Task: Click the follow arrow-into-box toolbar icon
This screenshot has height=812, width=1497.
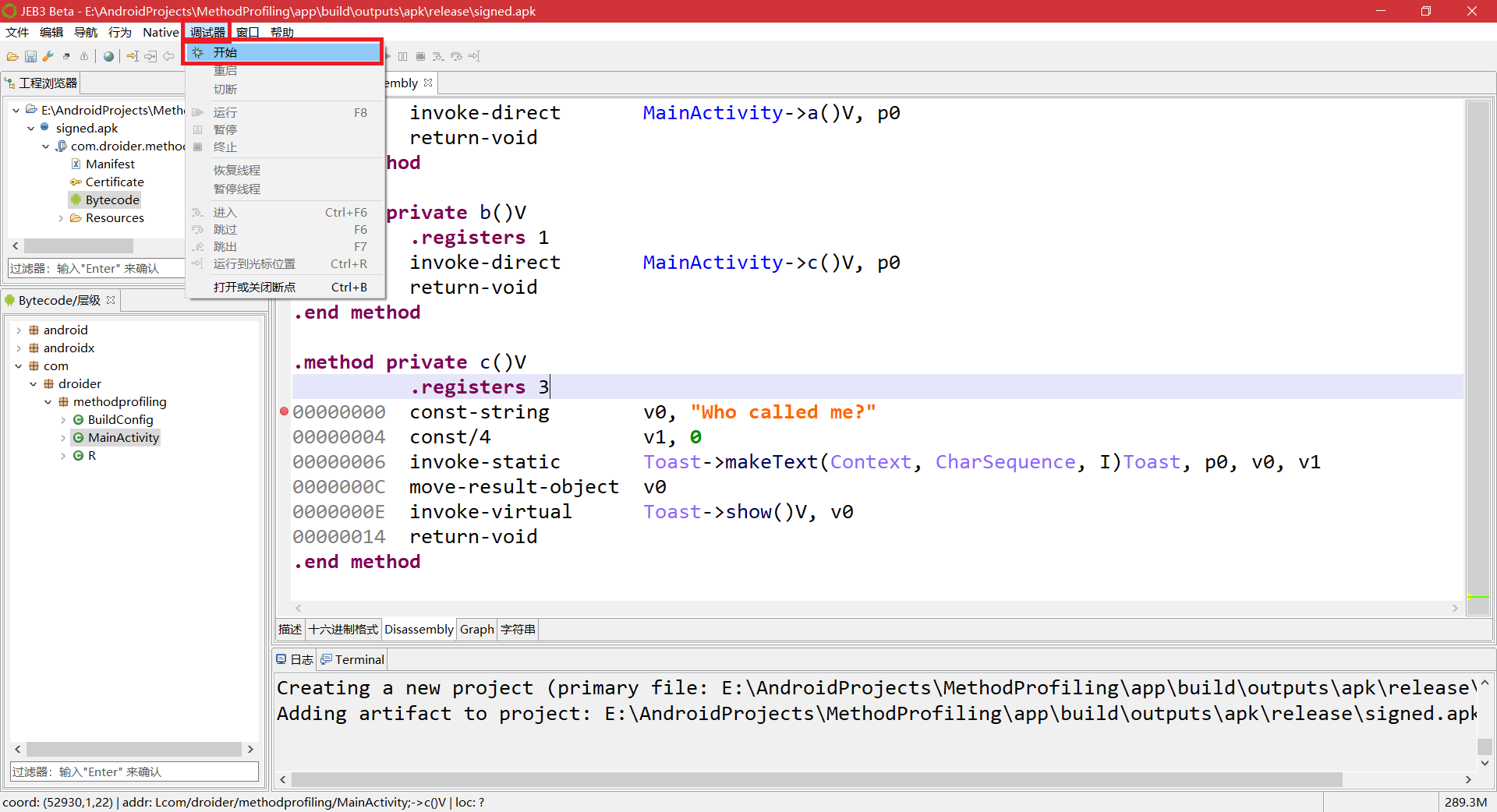Action: point(150,56)
